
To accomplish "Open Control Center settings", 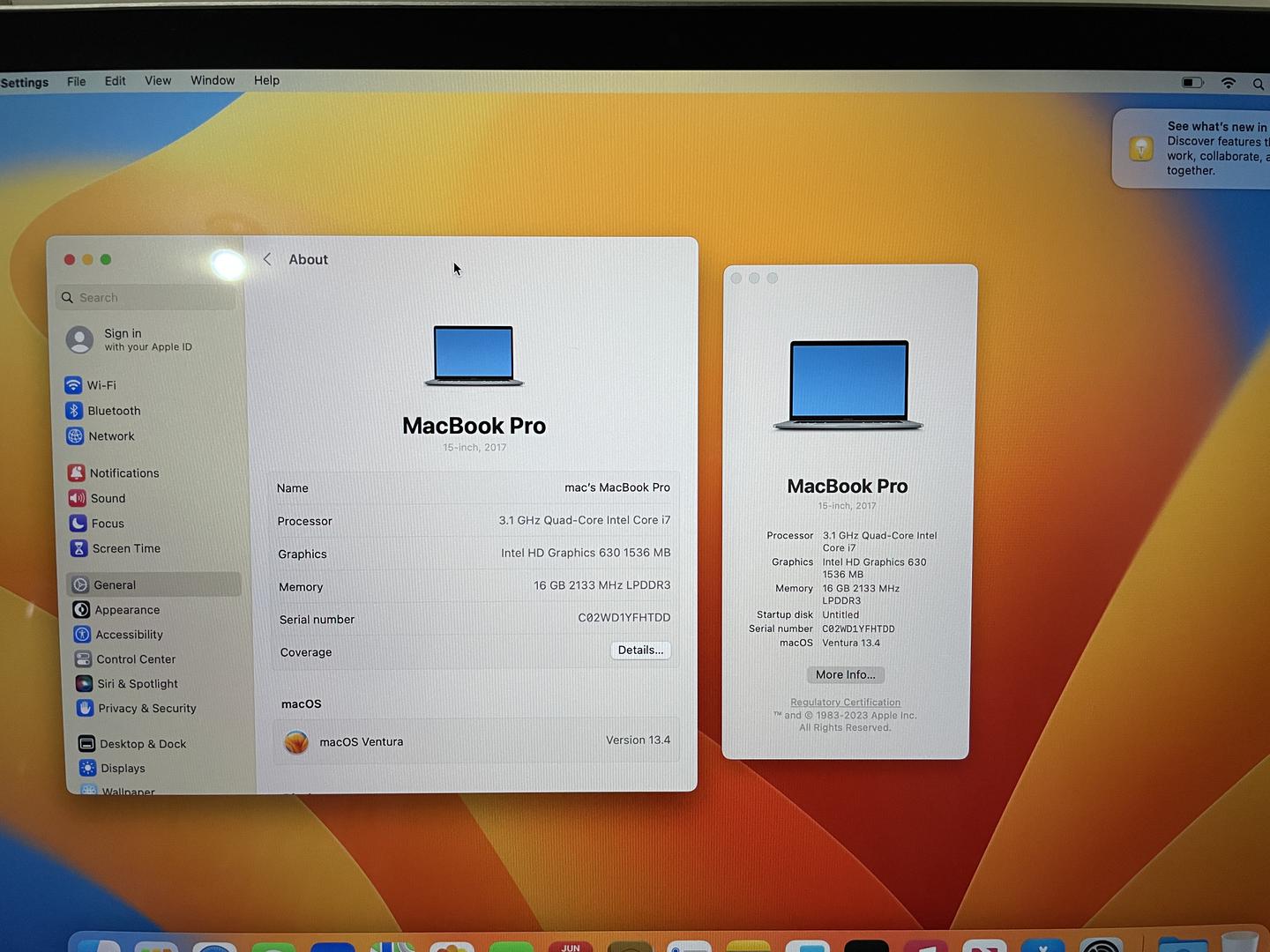I will [135, 658].
